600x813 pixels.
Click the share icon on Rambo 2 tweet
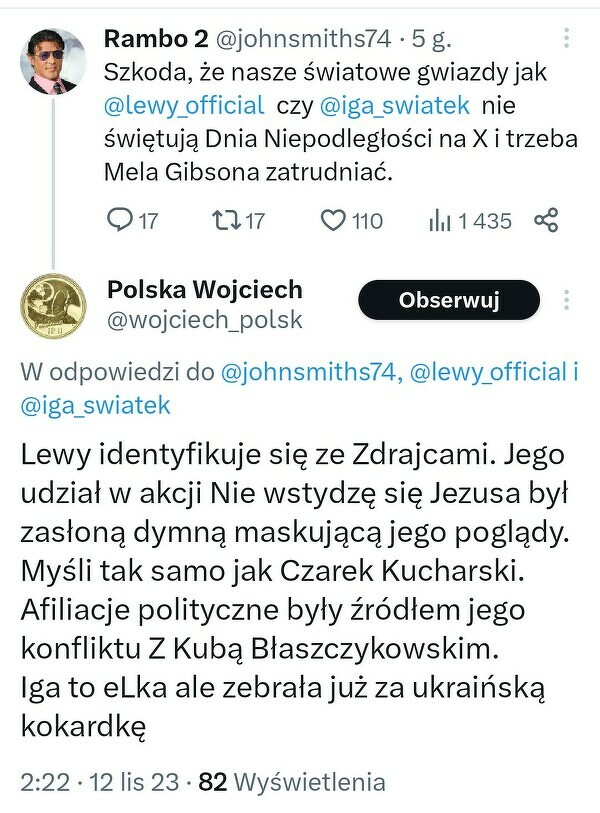[546, 220]
